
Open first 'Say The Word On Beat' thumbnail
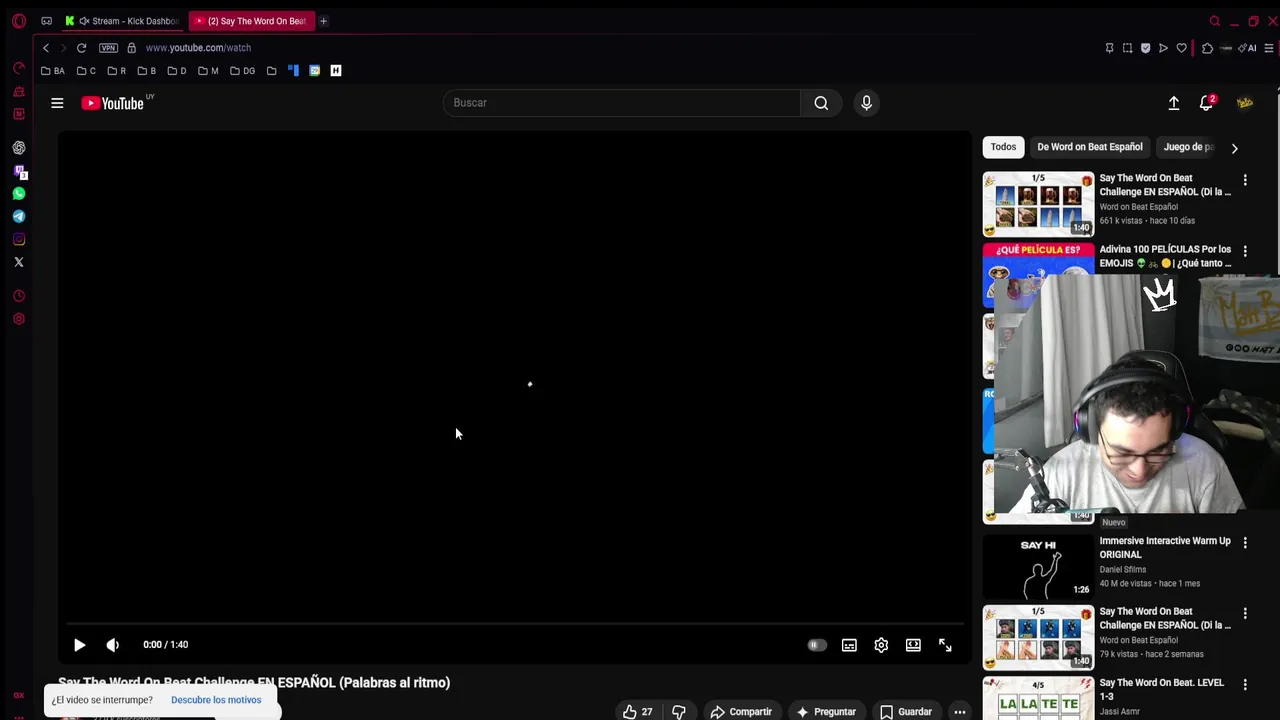click(x=1038, y=203)
